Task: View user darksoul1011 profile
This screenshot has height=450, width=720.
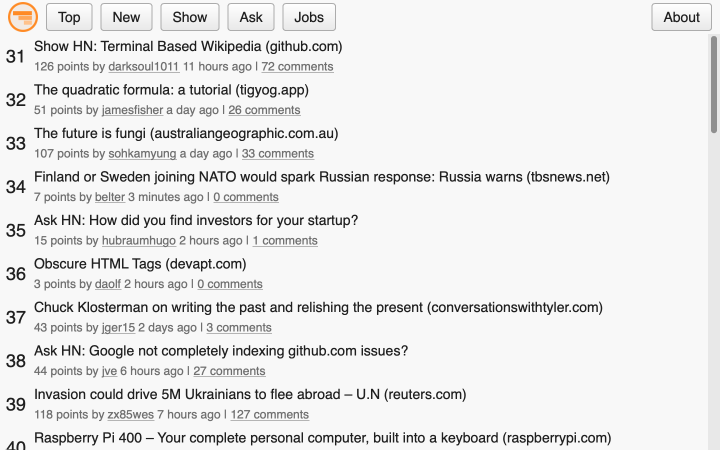Action: click(144, 67)
